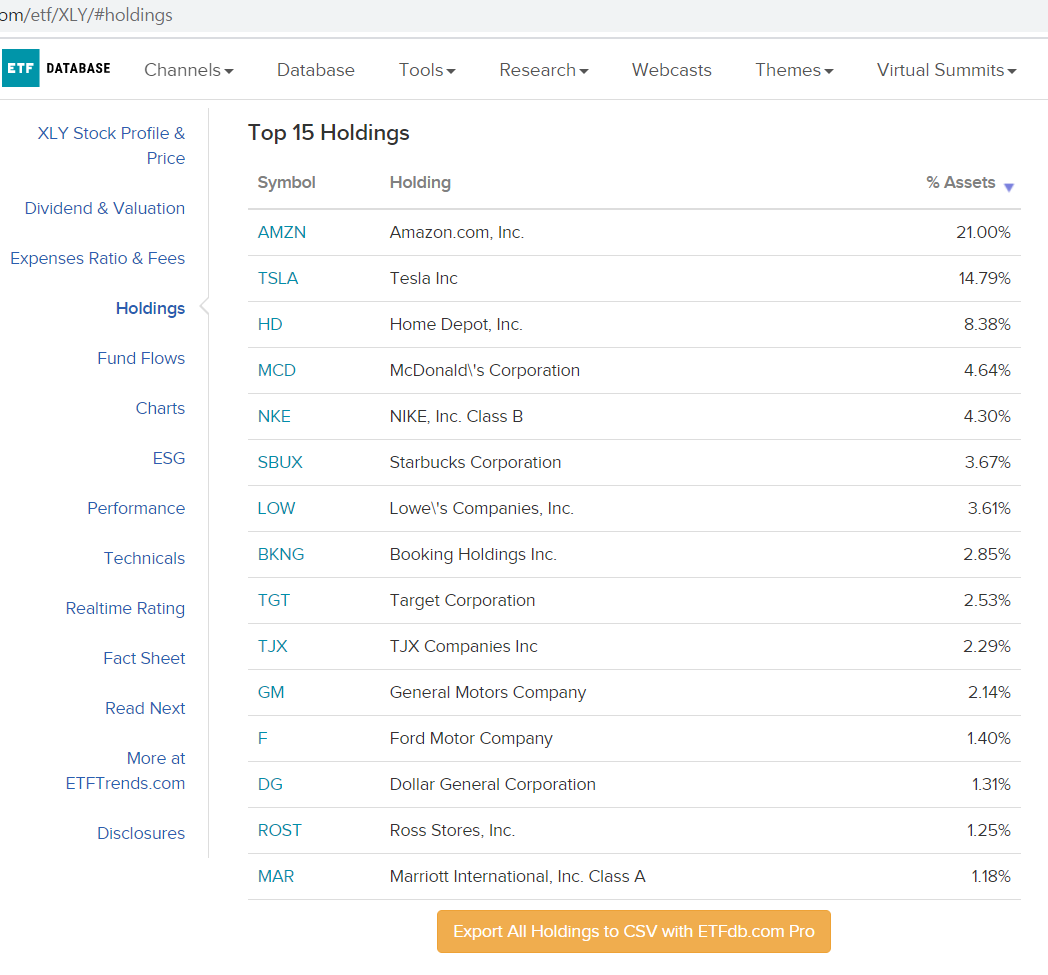Image resolution: width=1048 pixels, height=975 pixels.
Task: Open the Webcasts menu item
Action: 672,70
